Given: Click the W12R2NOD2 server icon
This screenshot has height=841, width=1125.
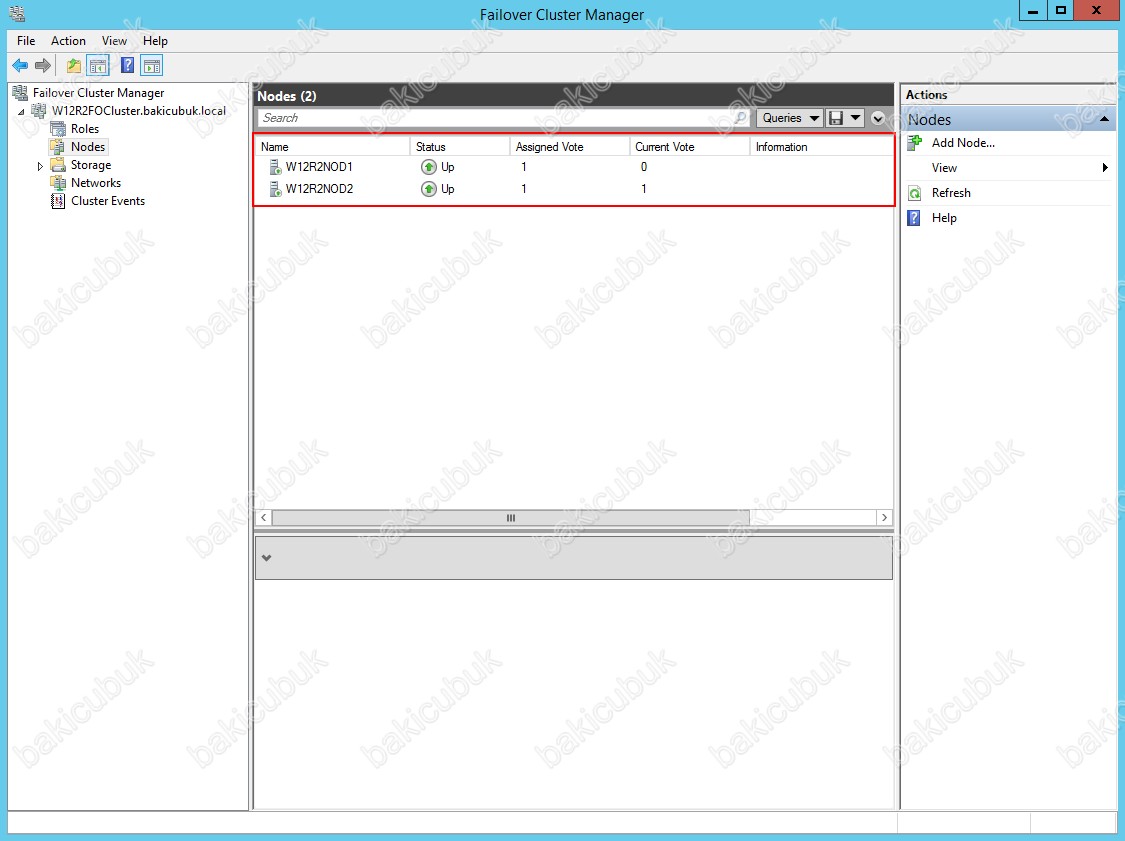Looking at the screenshot, I should pyautogui.click(x=275, y=189).
